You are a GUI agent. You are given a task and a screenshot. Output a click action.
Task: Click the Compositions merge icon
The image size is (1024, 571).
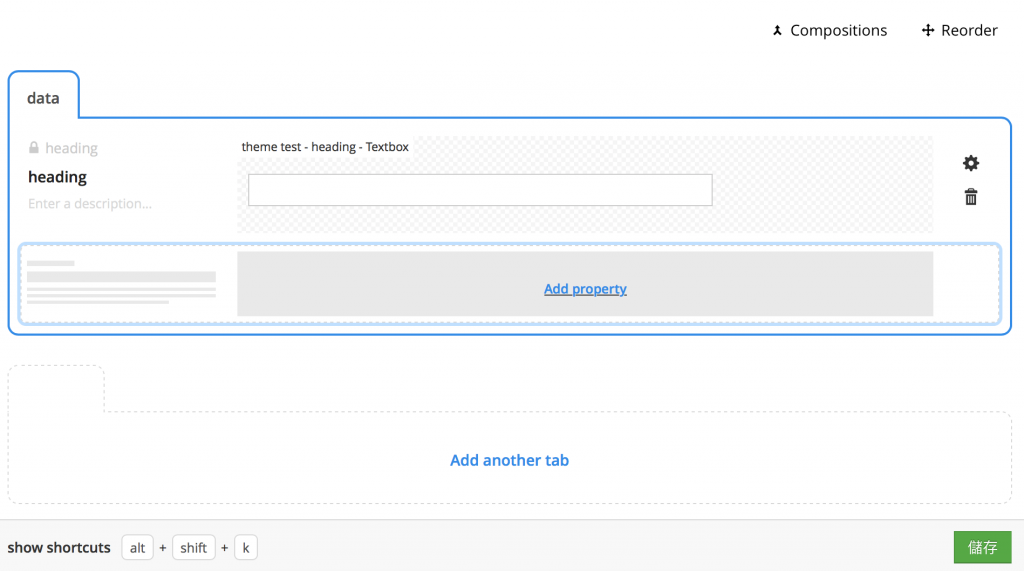pyautogui.click(x=777, y=30)
